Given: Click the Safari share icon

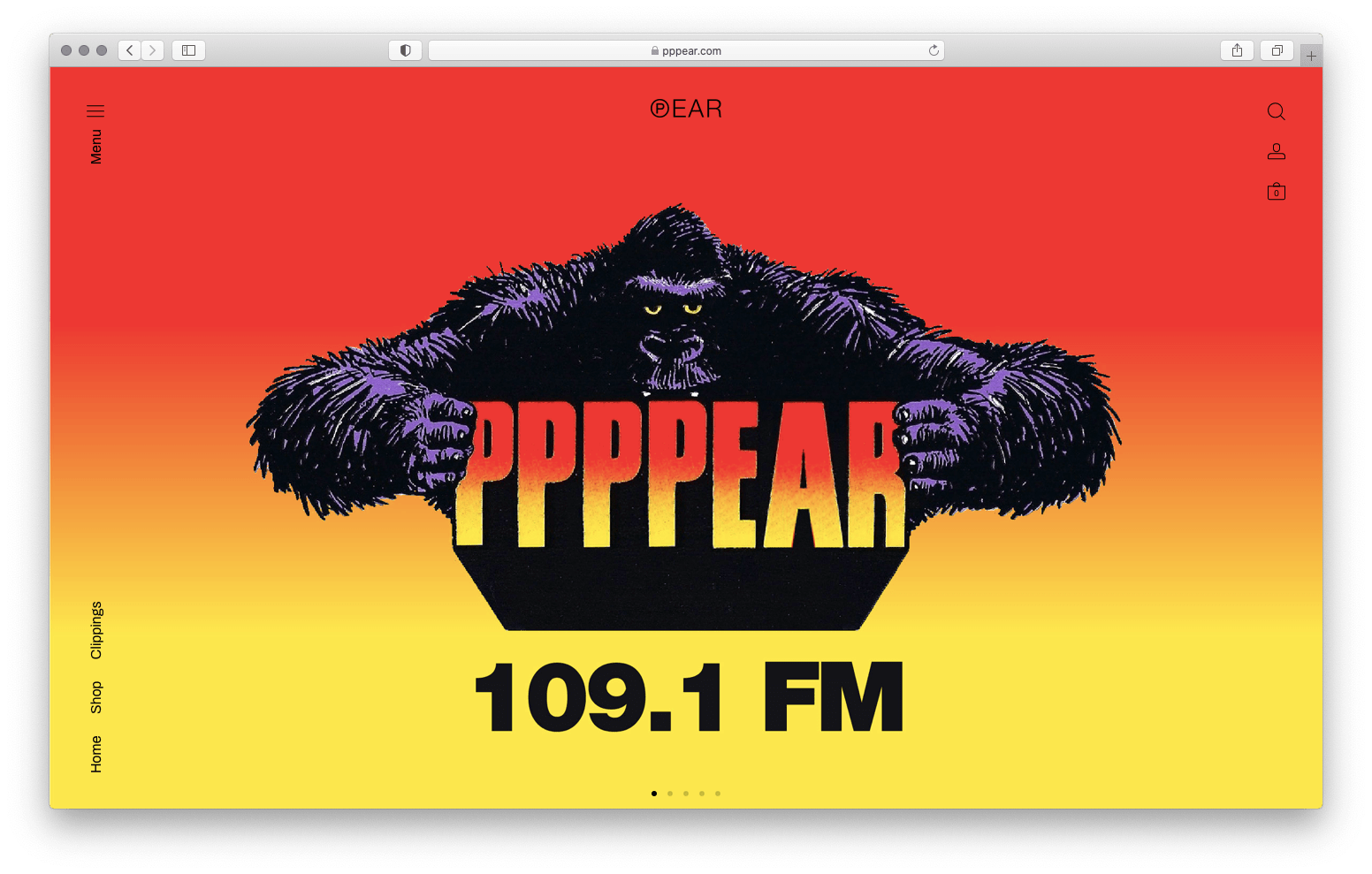Looking at the screenshot, I should pos(1236,50).
